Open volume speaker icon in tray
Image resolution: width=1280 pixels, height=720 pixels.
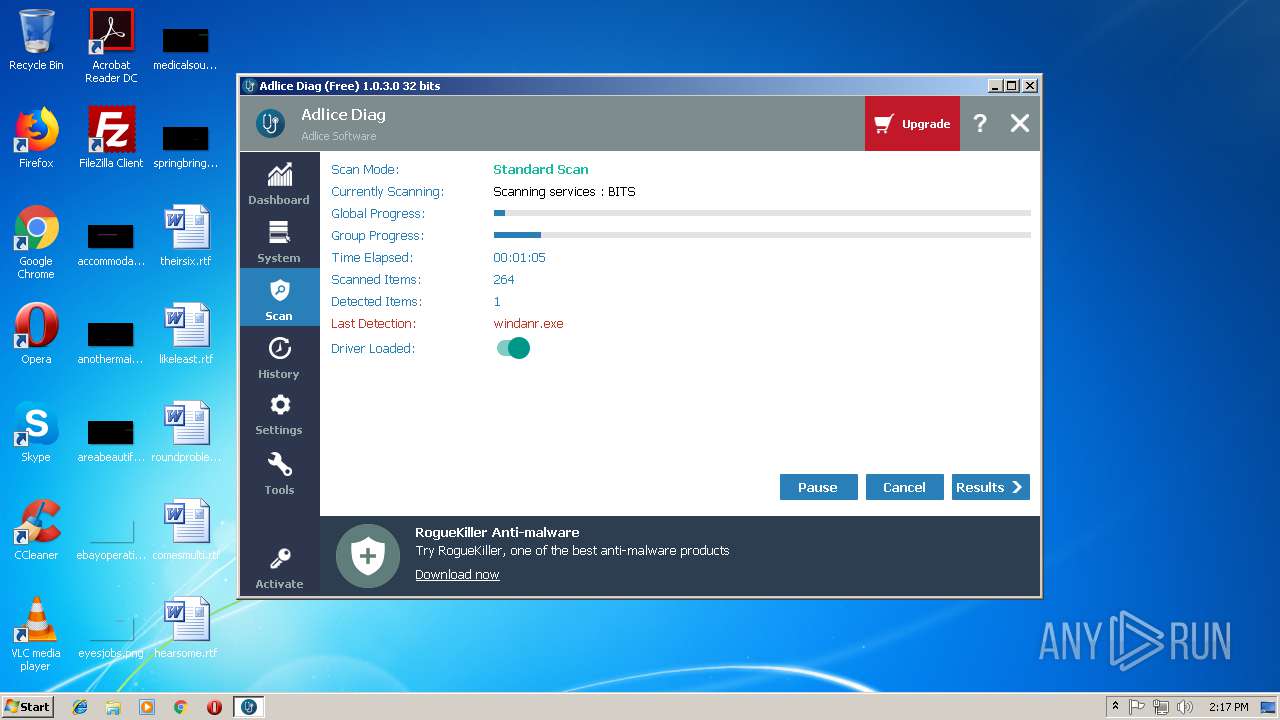pyautogui.click(x=1185, y=707)
